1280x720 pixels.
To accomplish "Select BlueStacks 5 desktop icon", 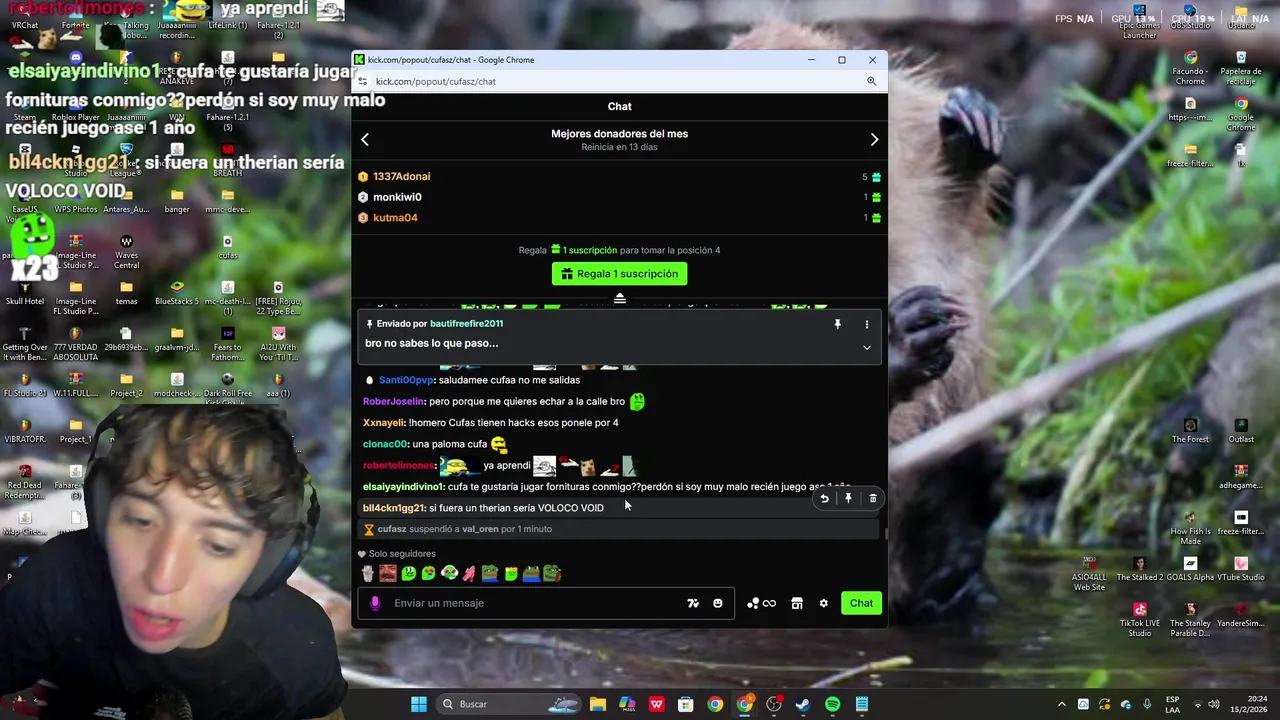I will (x=177, y=293).
